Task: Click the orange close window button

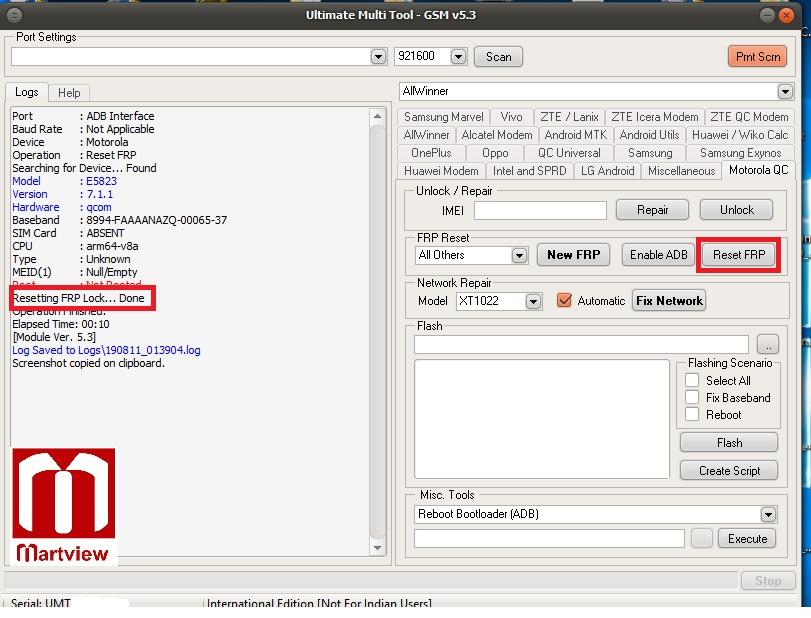Action: (x=786, y=16)
